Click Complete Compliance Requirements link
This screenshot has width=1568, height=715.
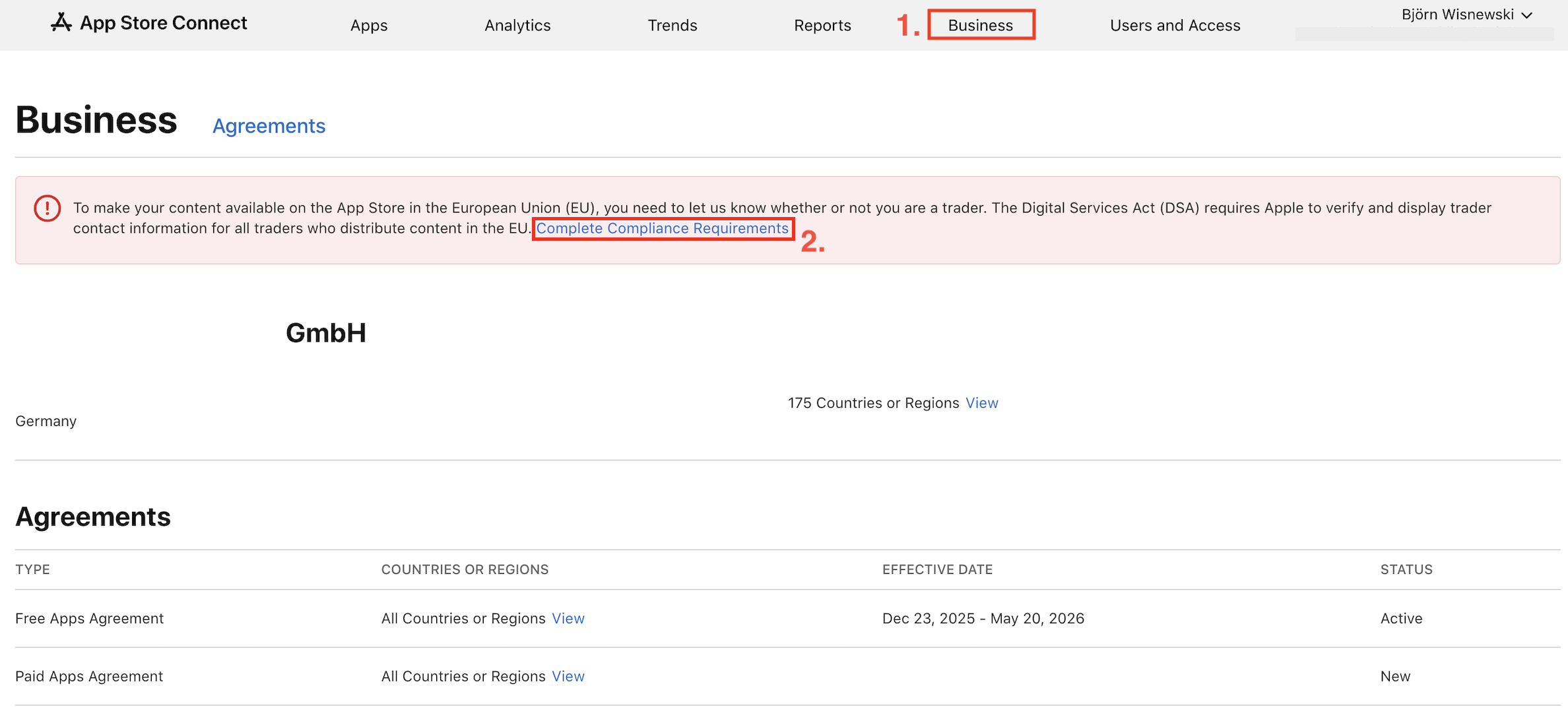[662, 228]
